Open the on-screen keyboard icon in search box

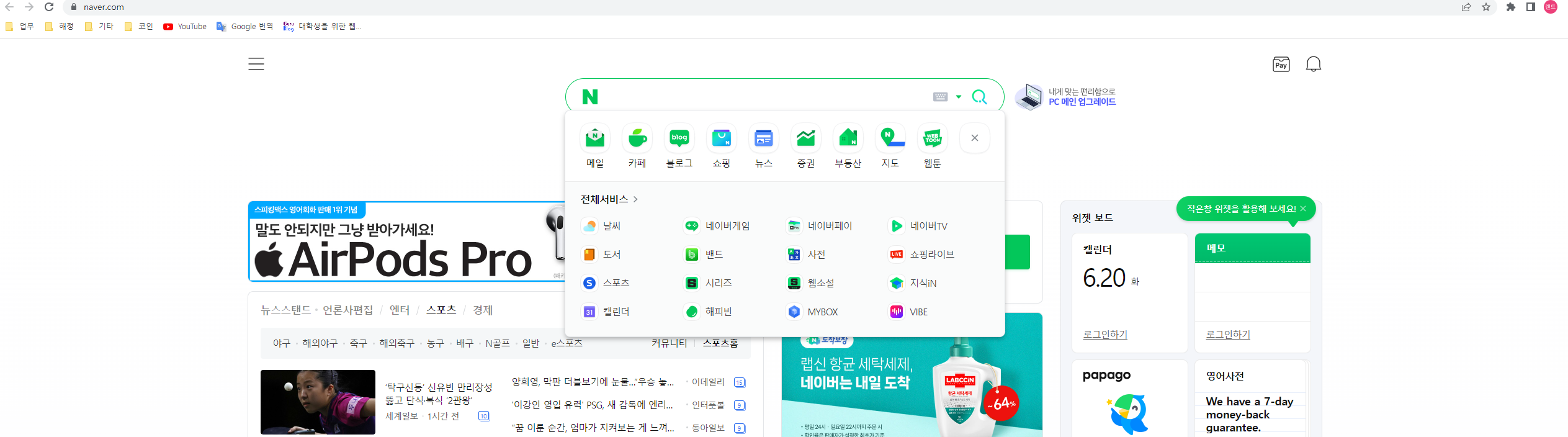tap(941, 97)
